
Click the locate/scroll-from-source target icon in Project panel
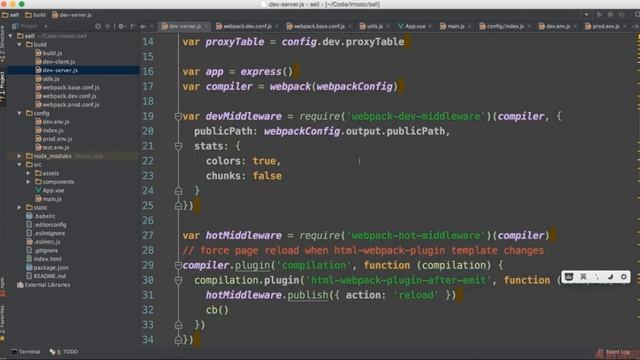point(98,26)
